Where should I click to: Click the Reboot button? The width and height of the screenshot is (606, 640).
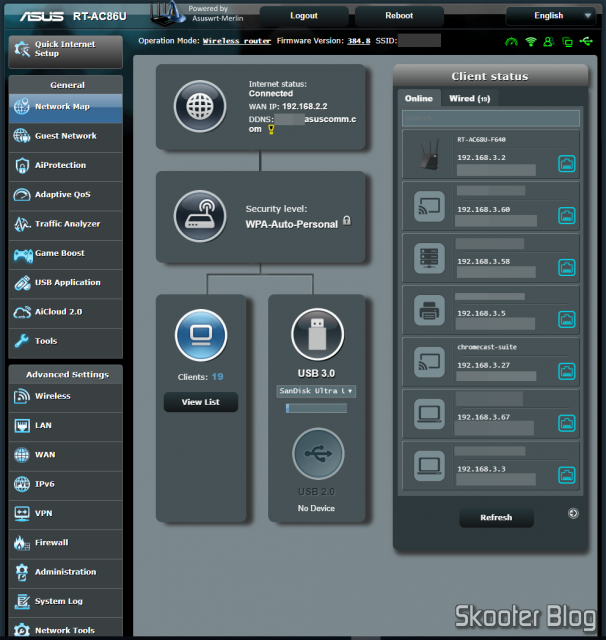pos(399,16)
